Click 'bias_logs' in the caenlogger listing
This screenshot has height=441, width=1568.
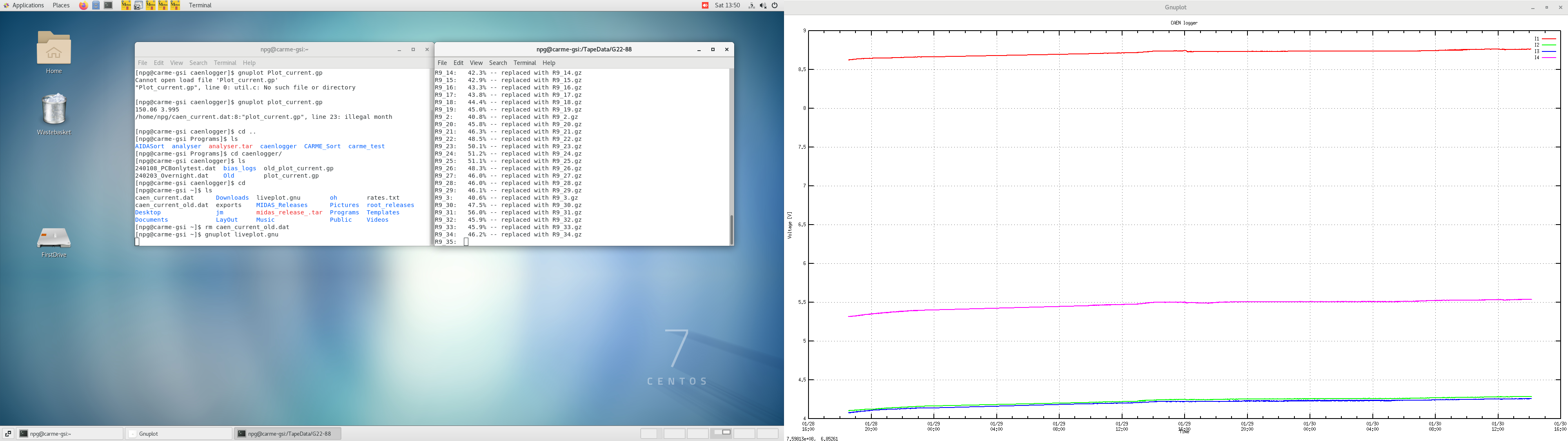(x=240, y=169)
